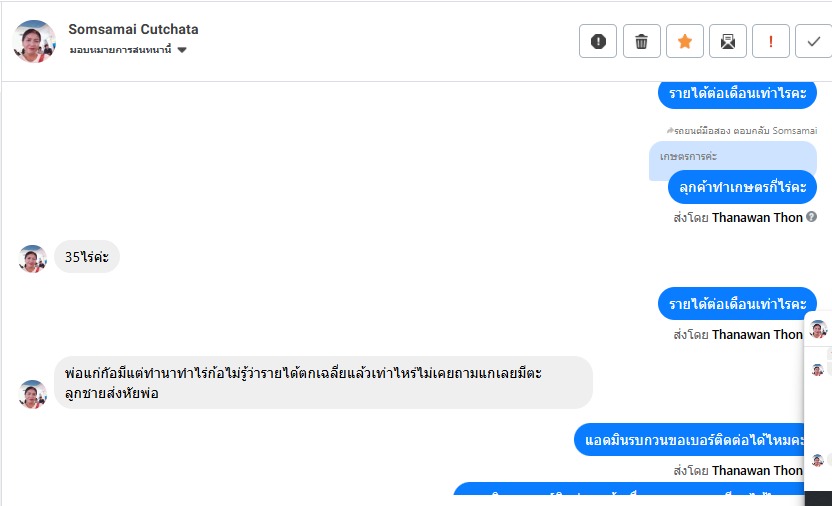Mark conversation done with checkmark icon
The height and width of the screenshot is (506, 832).
click(x=813, y=41)
